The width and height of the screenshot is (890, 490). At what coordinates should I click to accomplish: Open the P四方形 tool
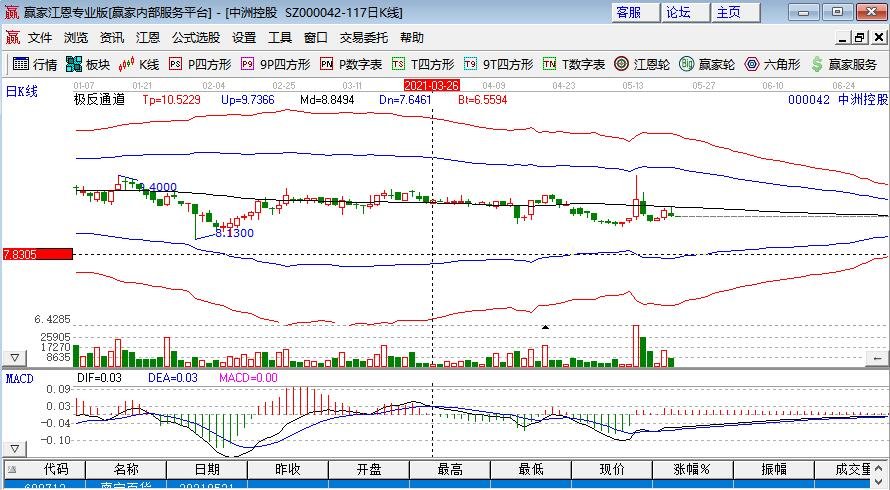click(200, 64)
